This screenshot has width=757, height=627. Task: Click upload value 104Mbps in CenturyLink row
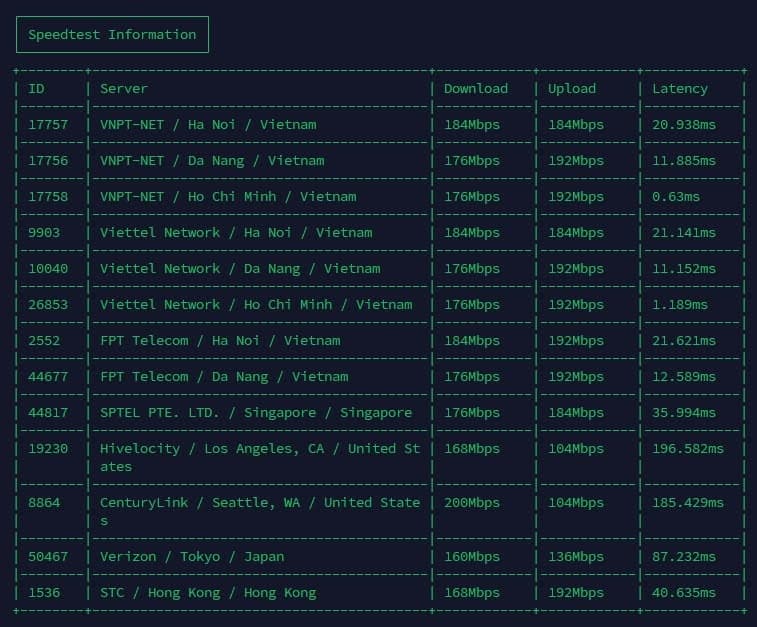575,503
